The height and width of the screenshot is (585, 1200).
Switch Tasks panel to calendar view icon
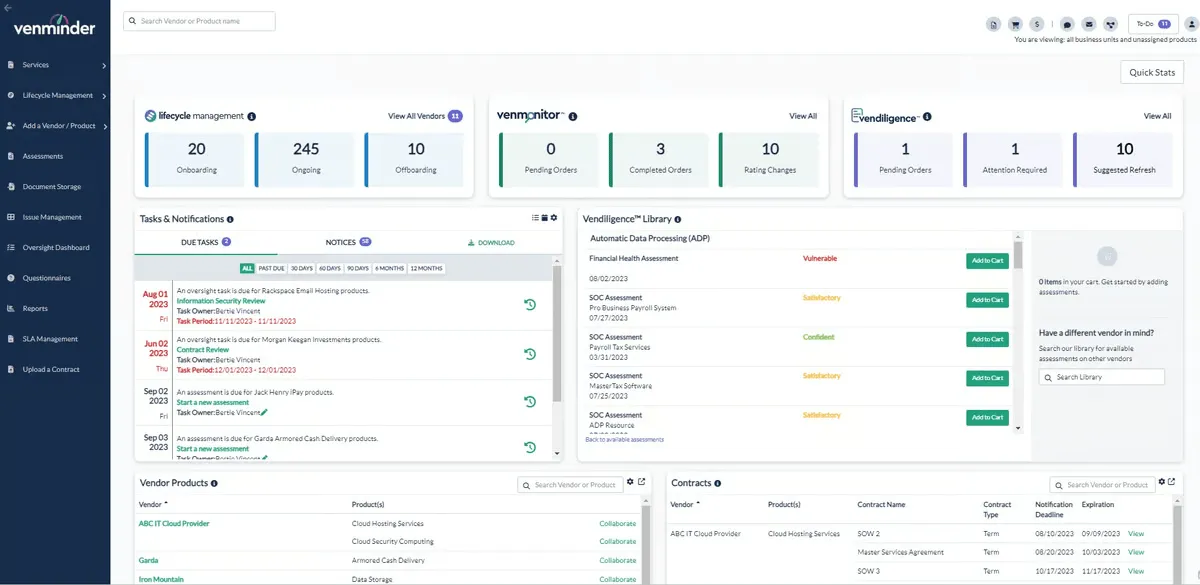click(545, 218)
